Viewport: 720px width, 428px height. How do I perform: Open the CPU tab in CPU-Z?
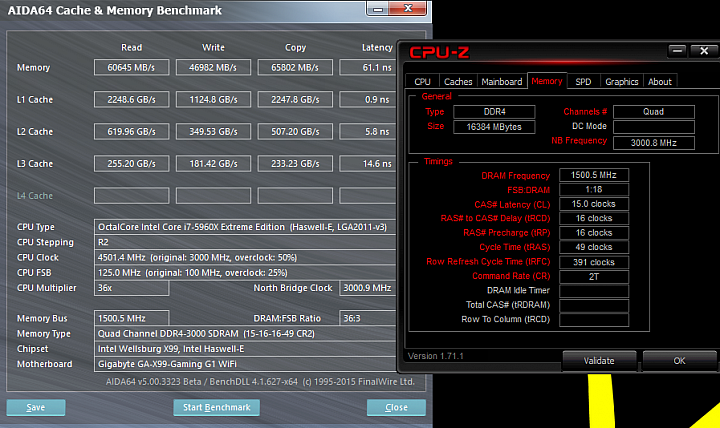pyautogui.click(x=422, y=81)
